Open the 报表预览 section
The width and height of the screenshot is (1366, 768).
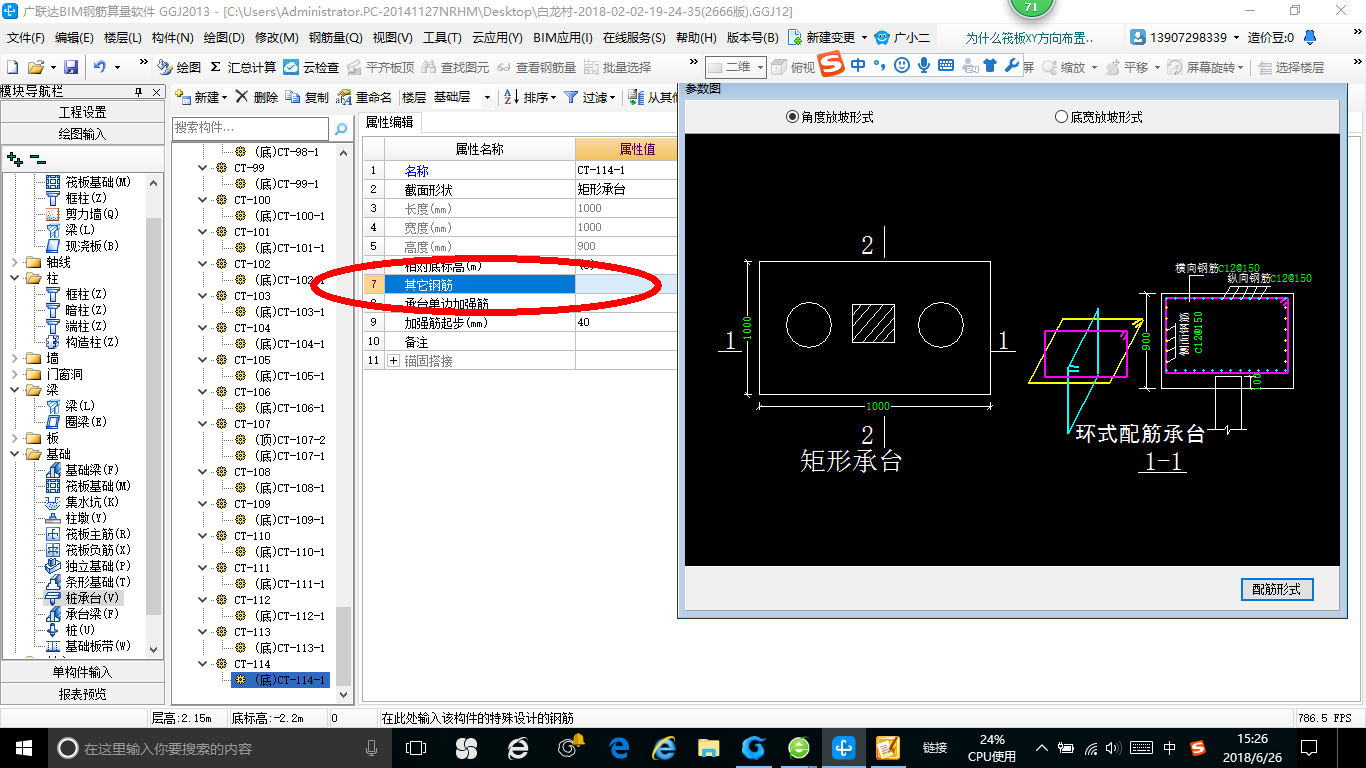83,694
